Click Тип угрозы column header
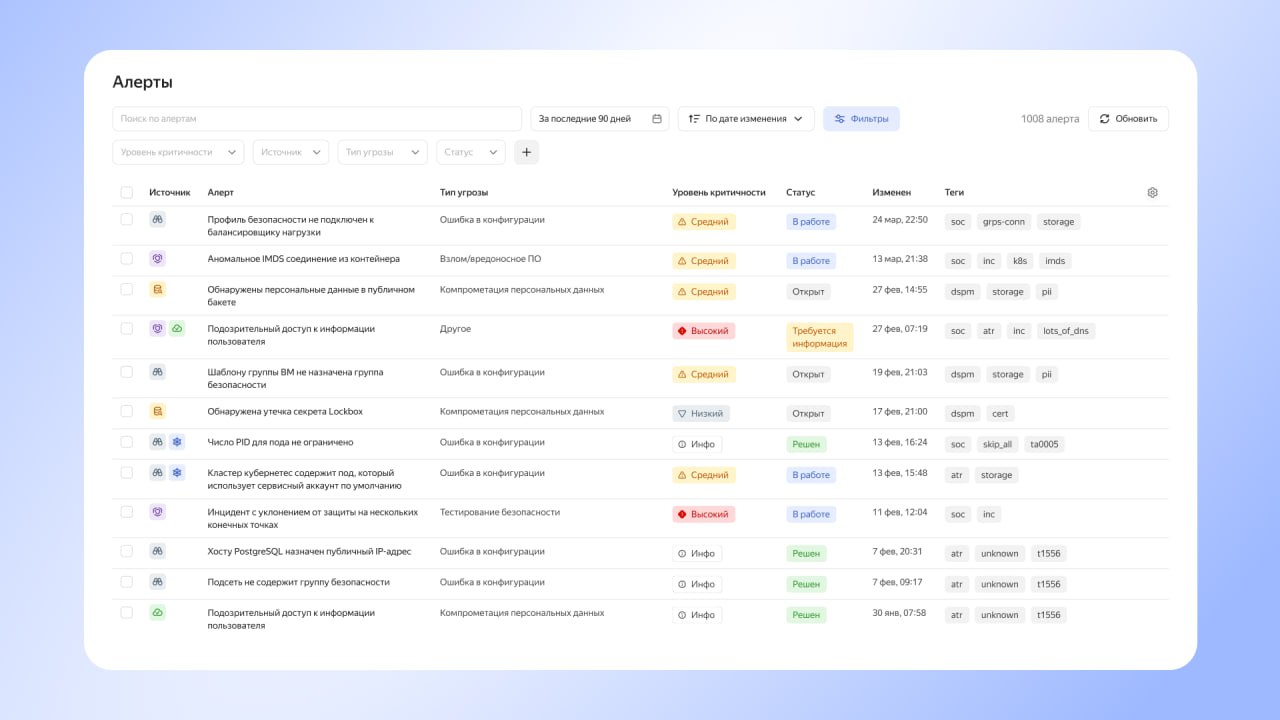This screenshot has height=720, width=1280. pos(464,192)
